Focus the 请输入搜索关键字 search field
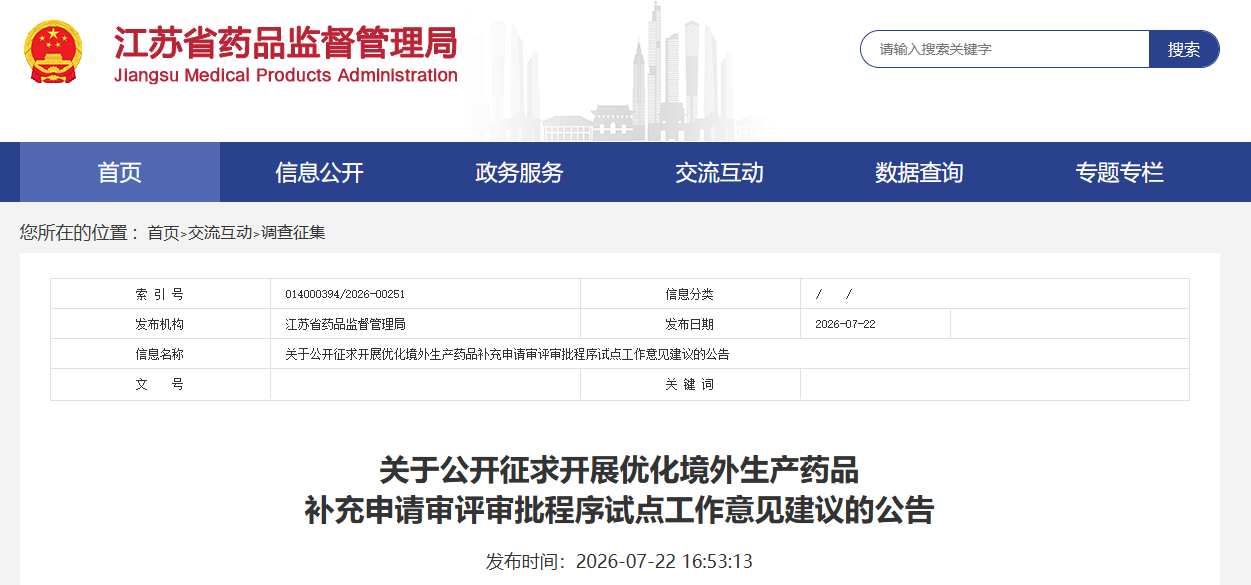Screen dimensions: 1251x585 tap(1005, 49)
